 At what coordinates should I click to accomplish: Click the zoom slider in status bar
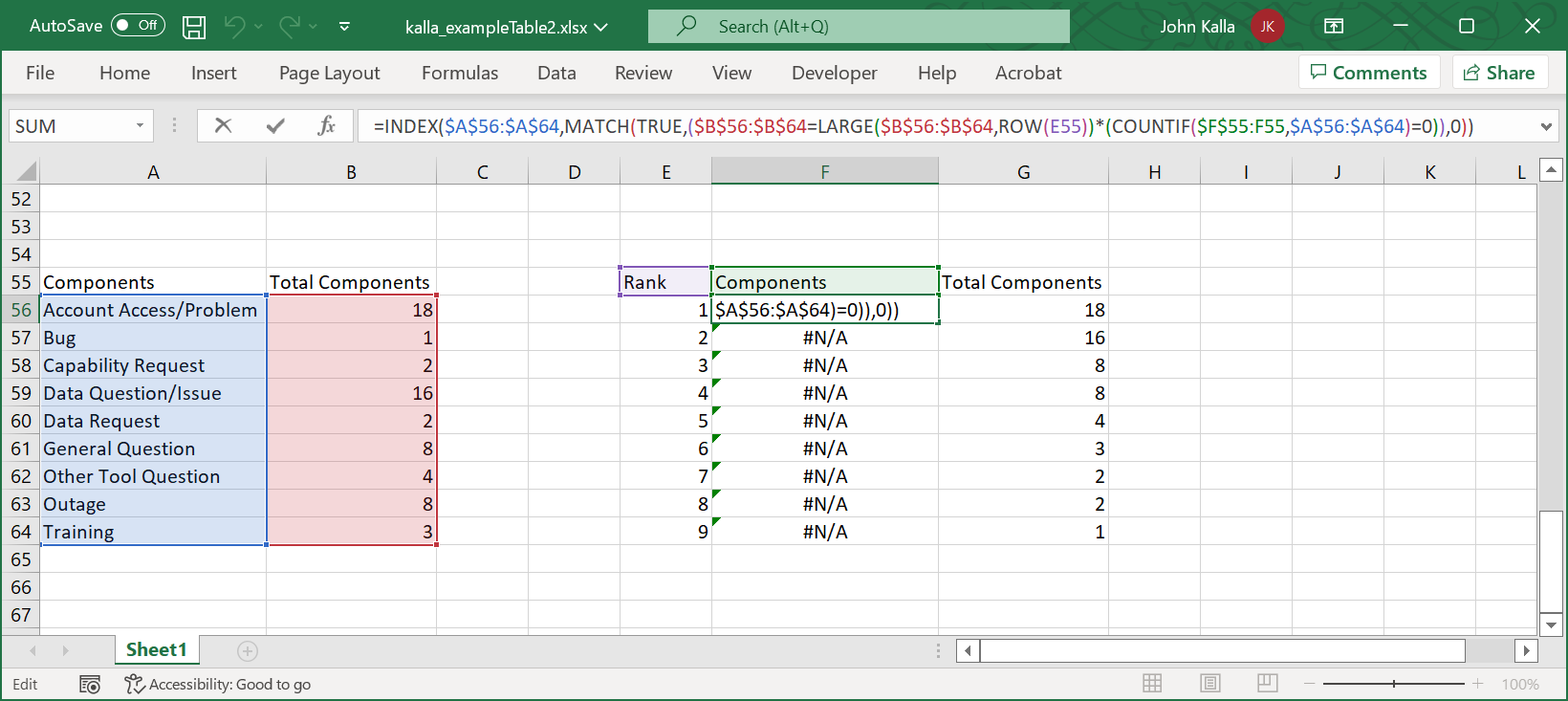(x=1394, y=684)
